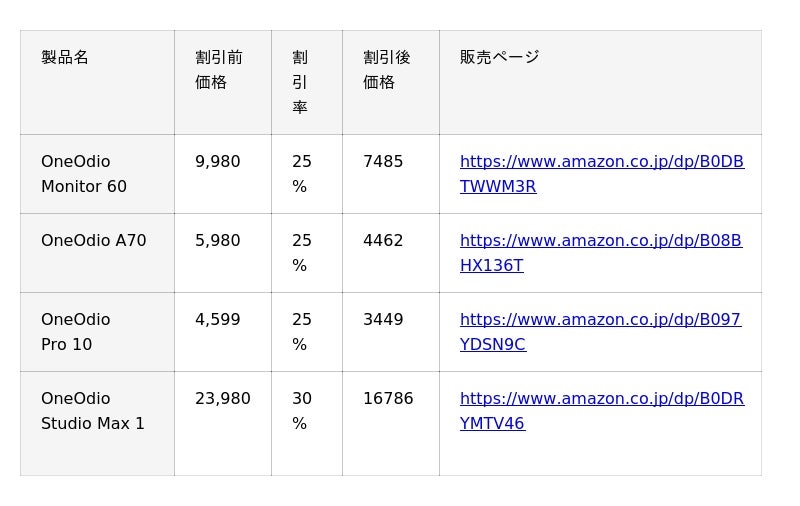This screenshot has height=506, width=800.
Task: Click the 30% discount rate cell
Action: [x=302, y=411]
